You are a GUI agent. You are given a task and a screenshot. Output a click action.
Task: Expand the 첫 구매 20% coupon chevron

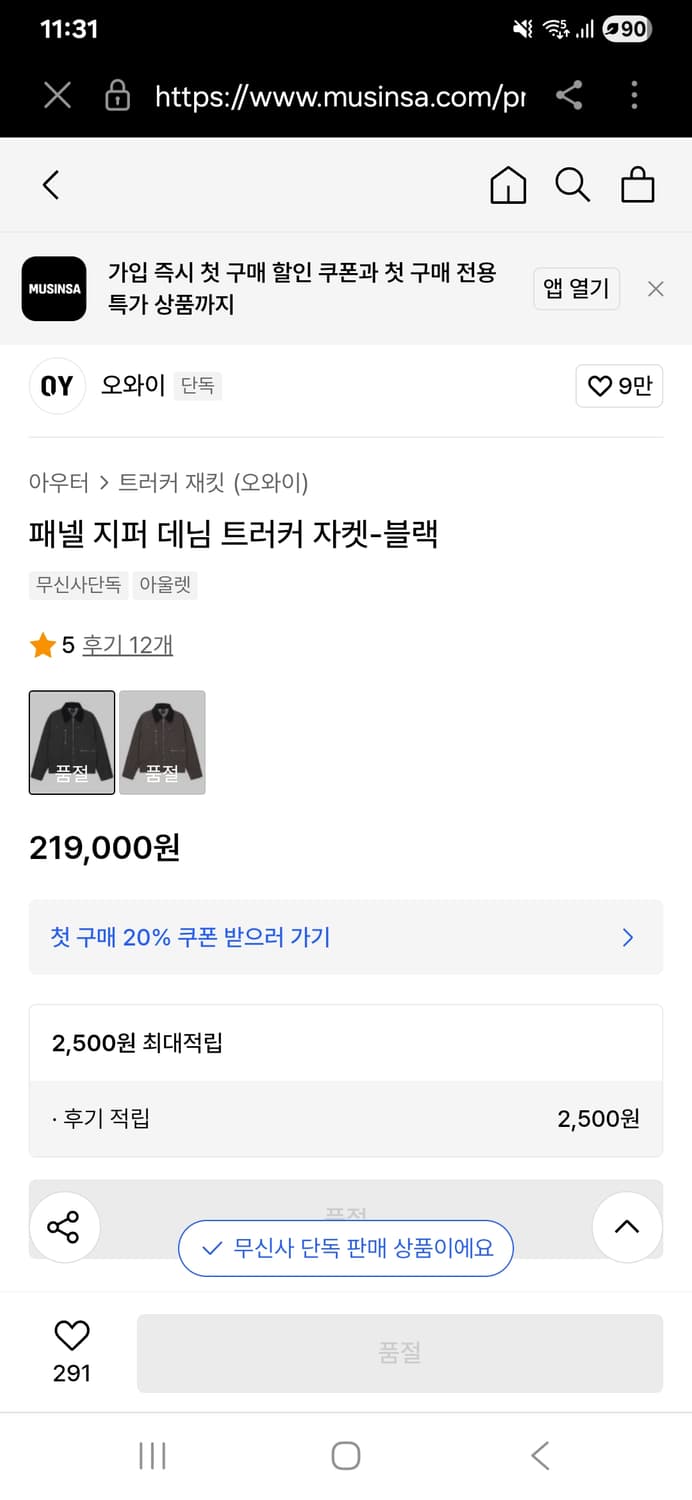pyautogui.click(x=628, y=937)
